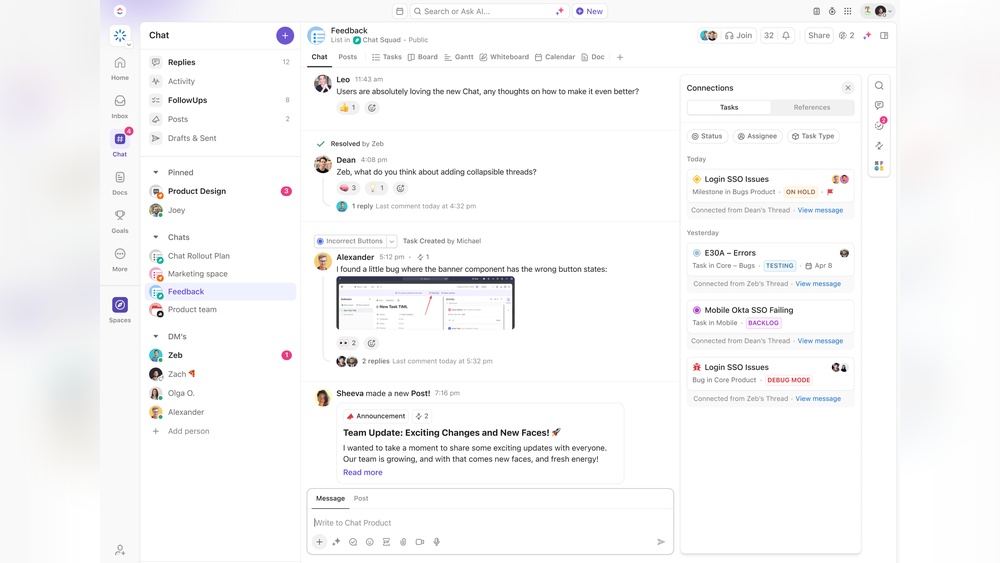Click the video camera icon in composer
Screen dimensions: 1000x563
click(420, 542)
